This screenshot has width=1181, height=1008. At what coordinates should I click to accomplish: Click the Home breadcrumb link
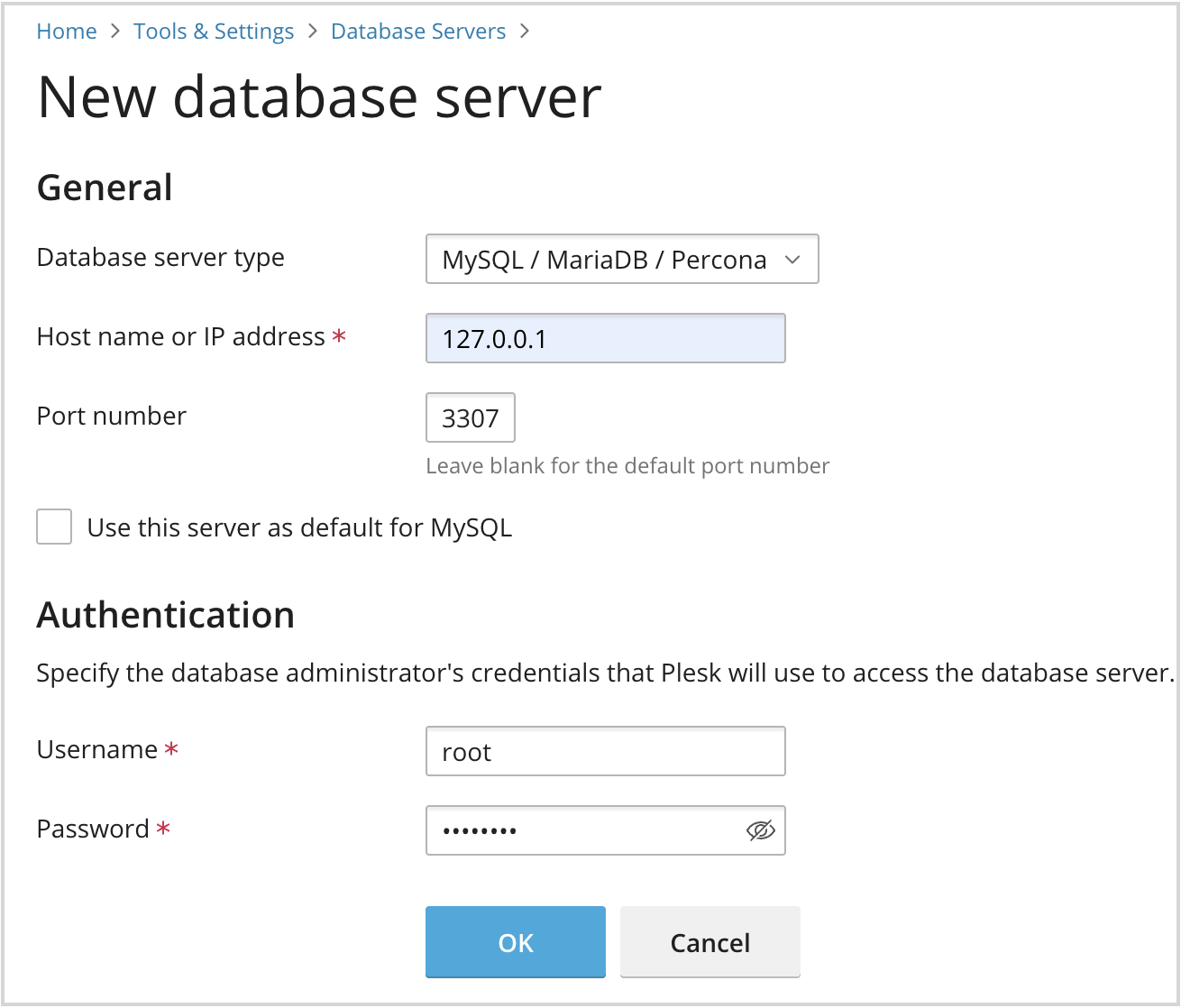tap(66, 32)
